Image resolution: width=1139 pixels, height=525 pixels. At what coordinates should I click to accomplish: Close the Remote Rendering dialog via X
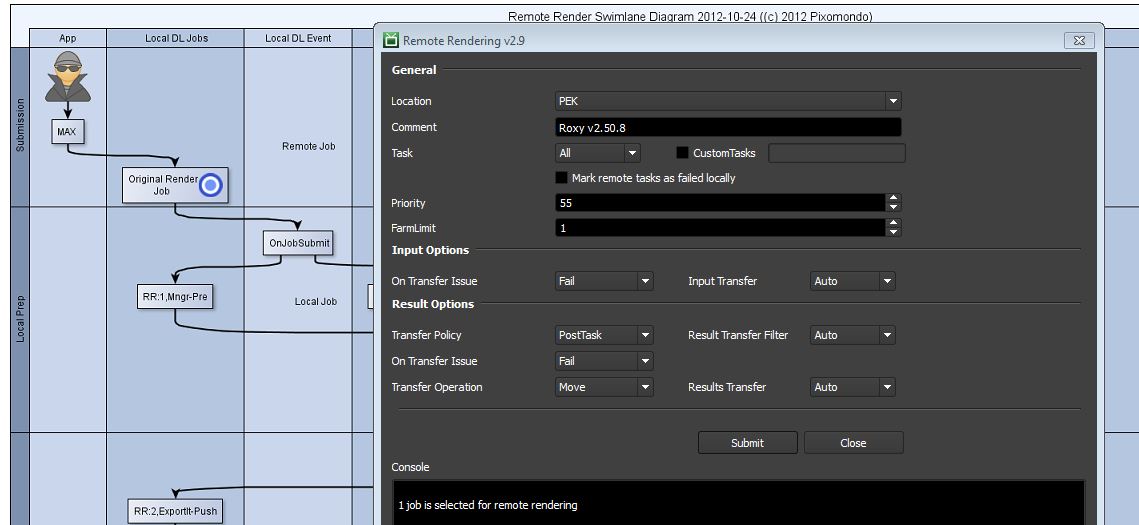click(x=1079, y=41)
